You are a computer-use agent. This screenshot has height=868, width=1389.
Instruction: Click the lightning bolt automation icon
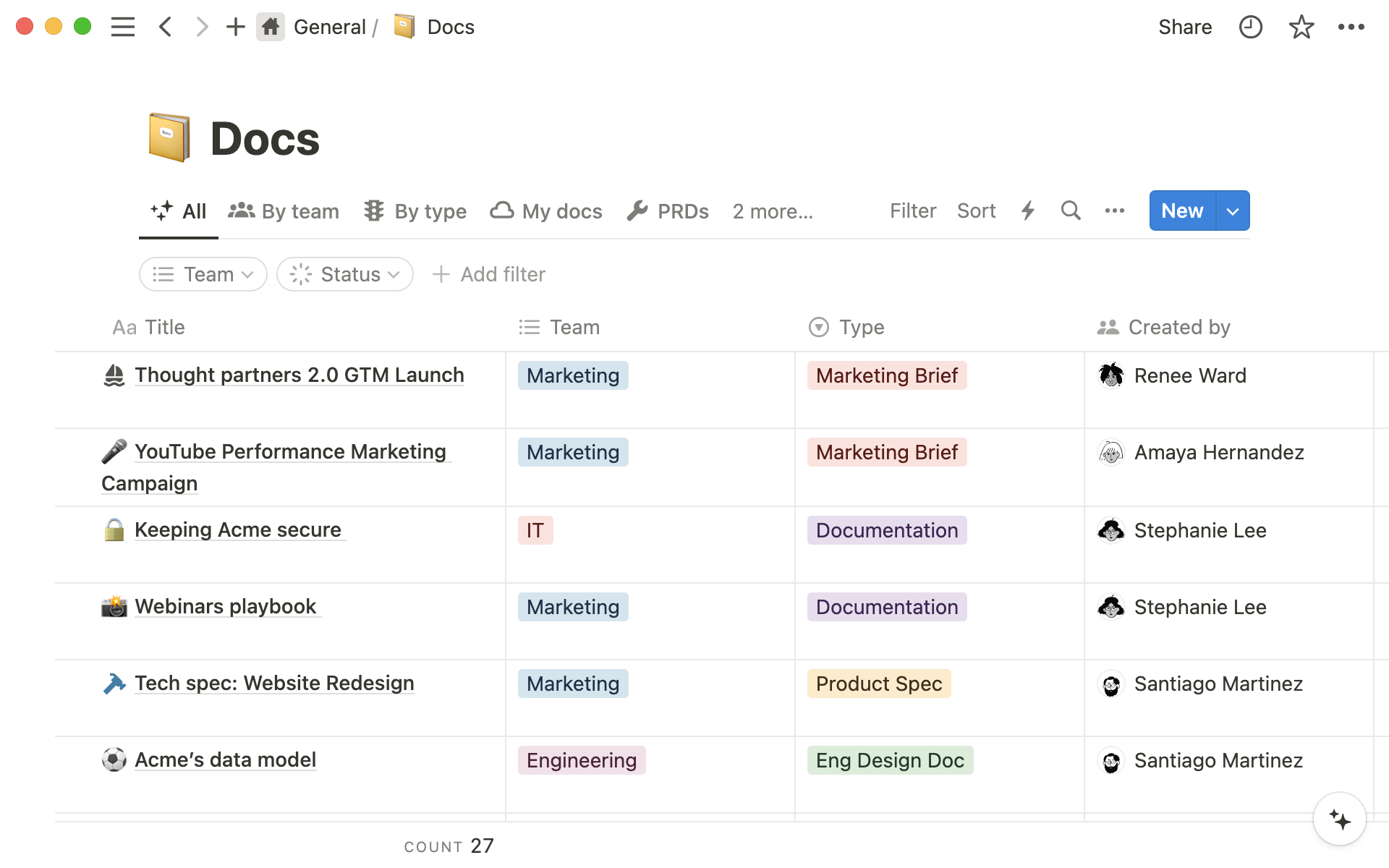click(x=1029, y=211)
